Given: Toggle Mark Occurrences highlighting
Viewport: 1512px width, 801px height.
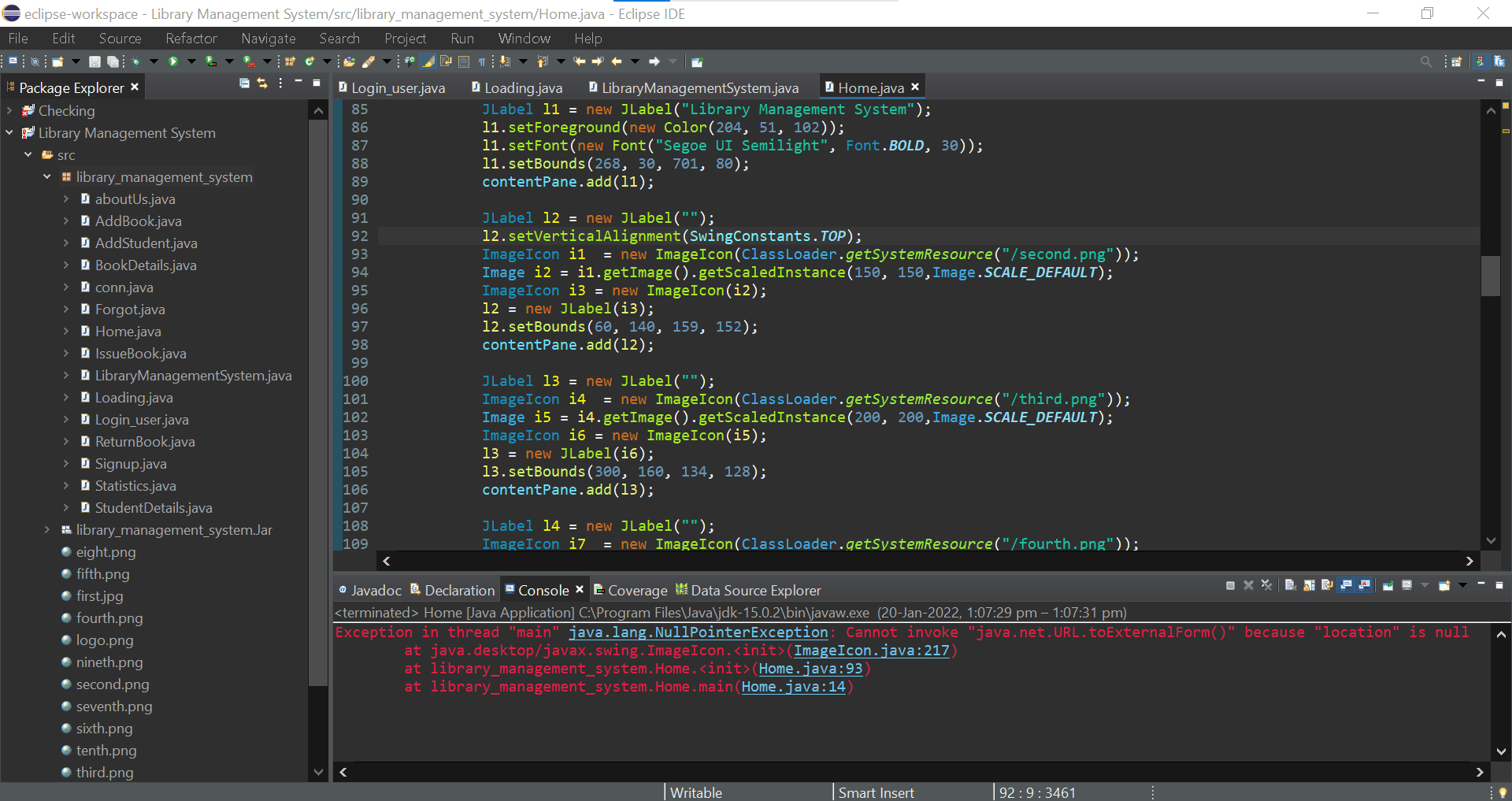Looking at the screenshot, I should click(x=428, y=61).
